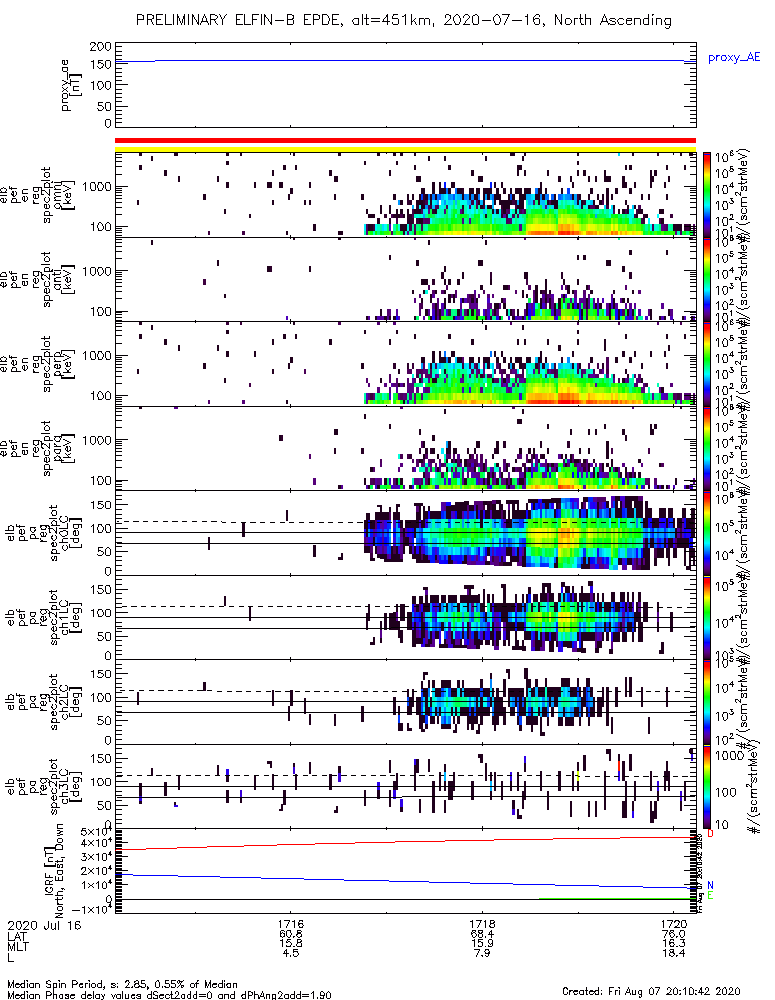Click the anti energy spectrogram panel
This screenshot has width=775, height=1000.
point(406,279)
